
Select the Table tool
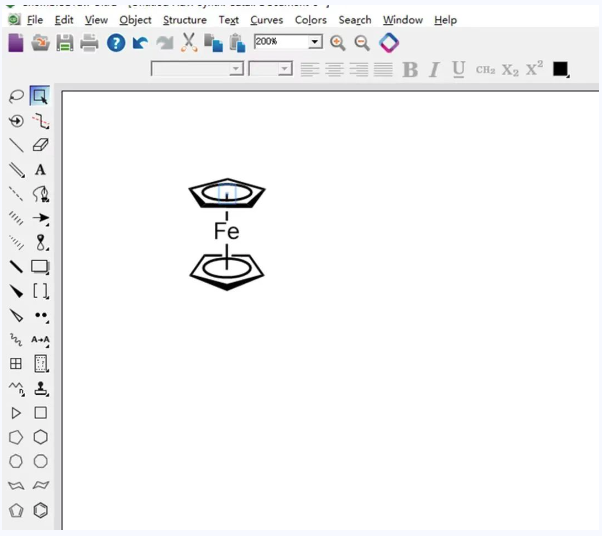(16, 364)
